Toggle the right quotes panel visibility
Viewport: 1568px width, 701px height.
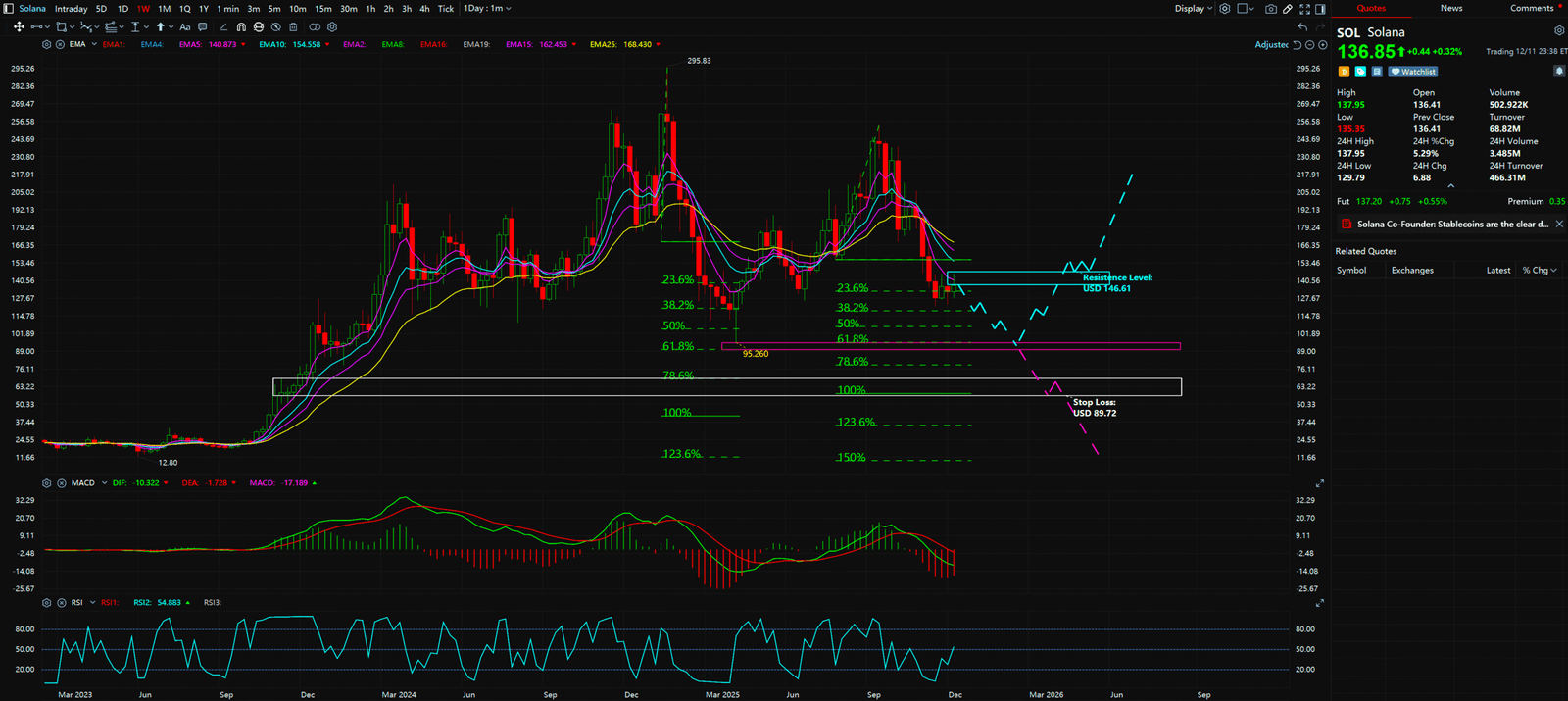pyautogui.click(x=1320, y=9)
